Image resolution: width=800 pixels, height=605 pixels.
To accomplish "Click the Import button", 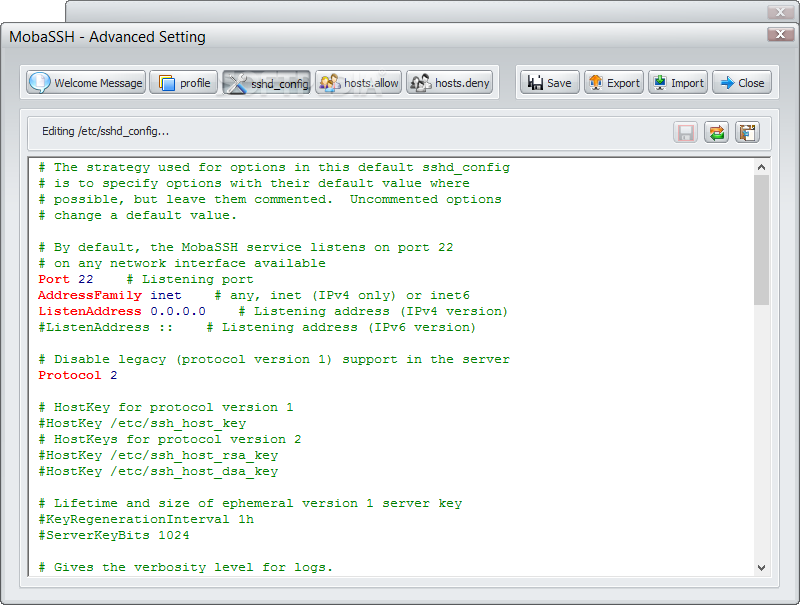I will coord(678,83).
